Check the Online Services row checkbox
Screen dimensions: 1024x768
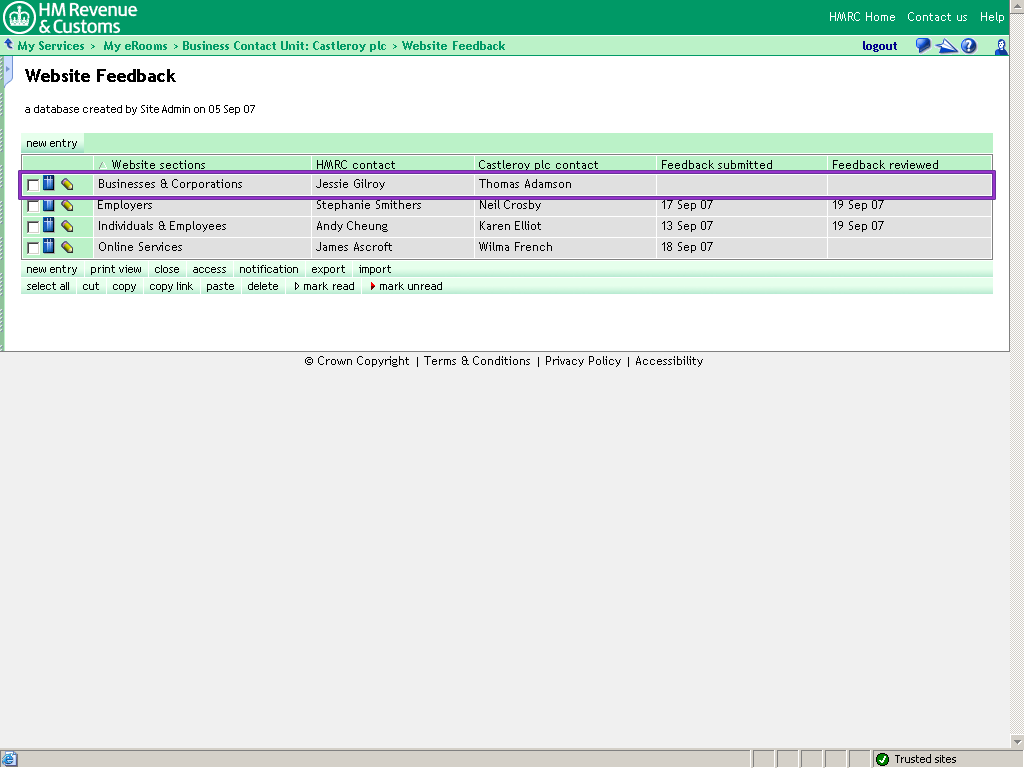[33, 248]
